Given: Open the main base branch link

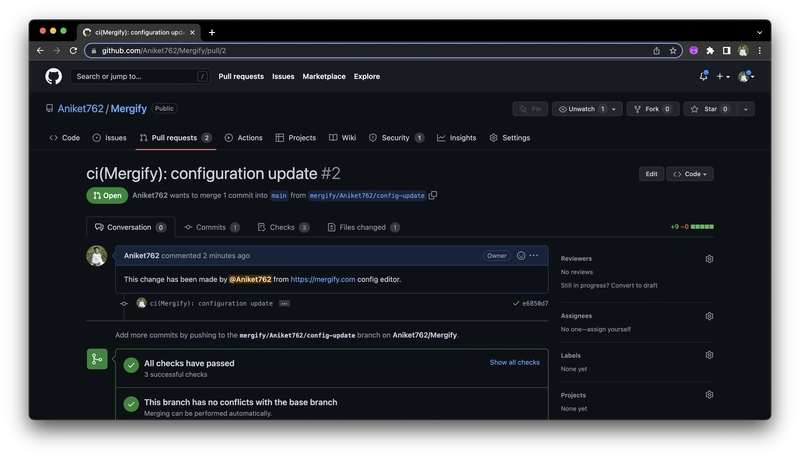Looking at the screenshot, I should (x=279, y=195).
